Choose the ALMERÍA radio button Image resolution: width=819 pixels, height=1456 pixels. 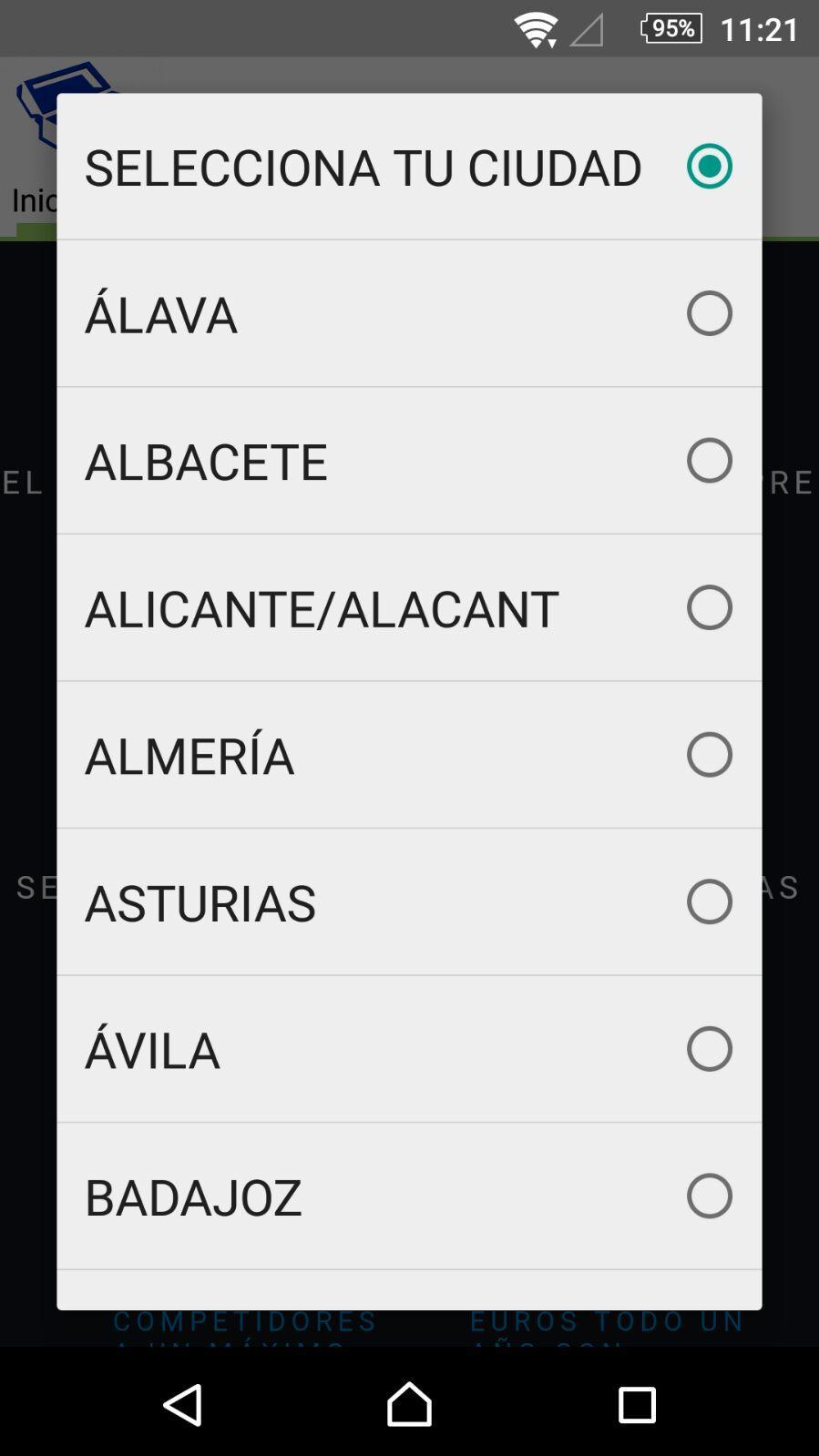709,755
